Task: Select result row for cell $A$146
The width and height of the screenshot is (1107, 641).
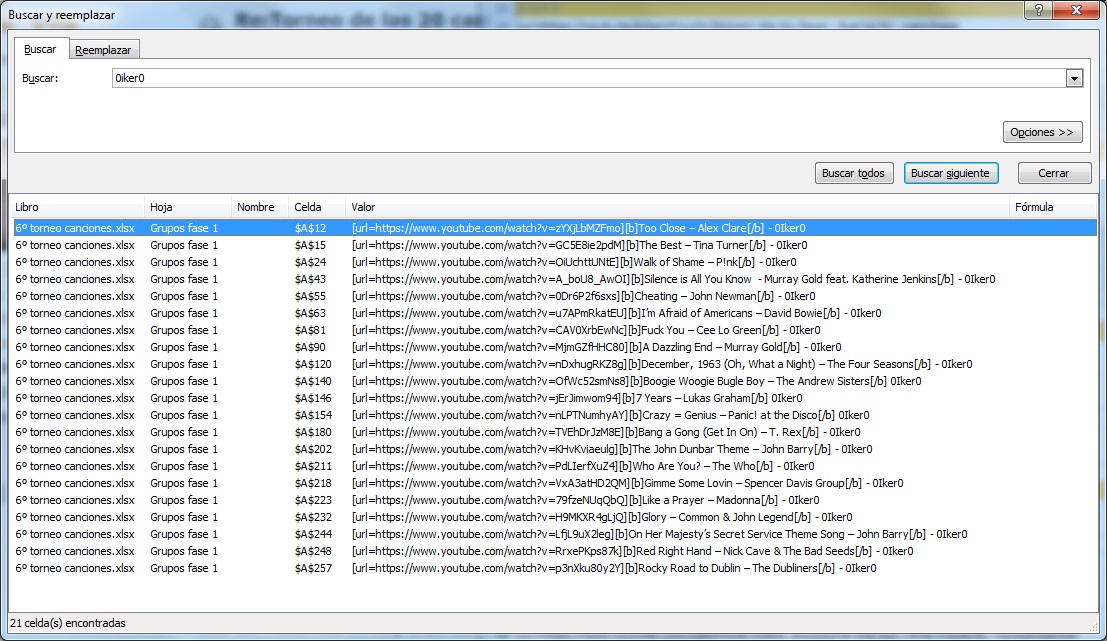Action: [555, 397]
